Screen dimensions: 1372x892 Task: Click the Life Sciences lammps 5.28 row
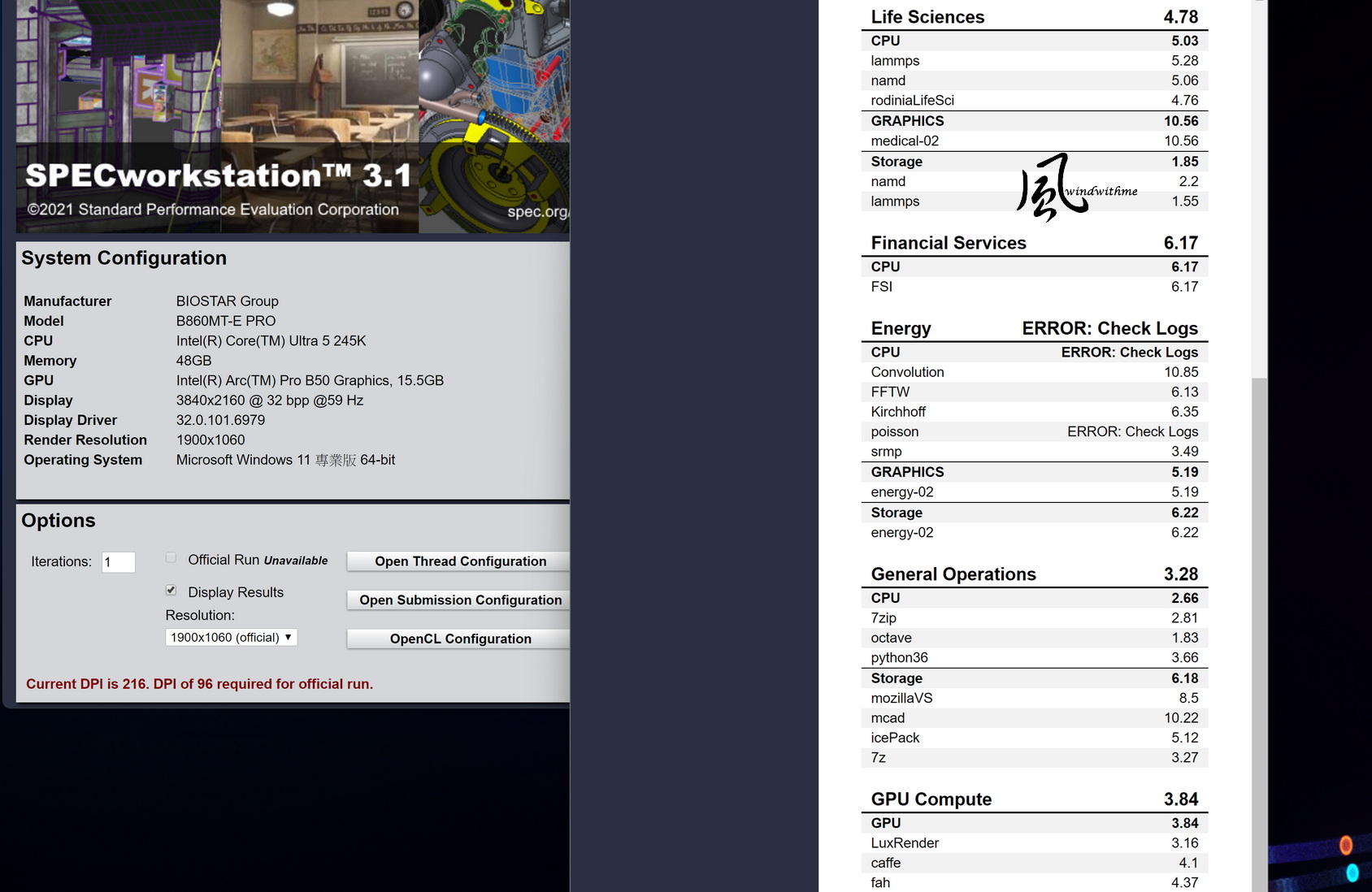(1035, 61)
